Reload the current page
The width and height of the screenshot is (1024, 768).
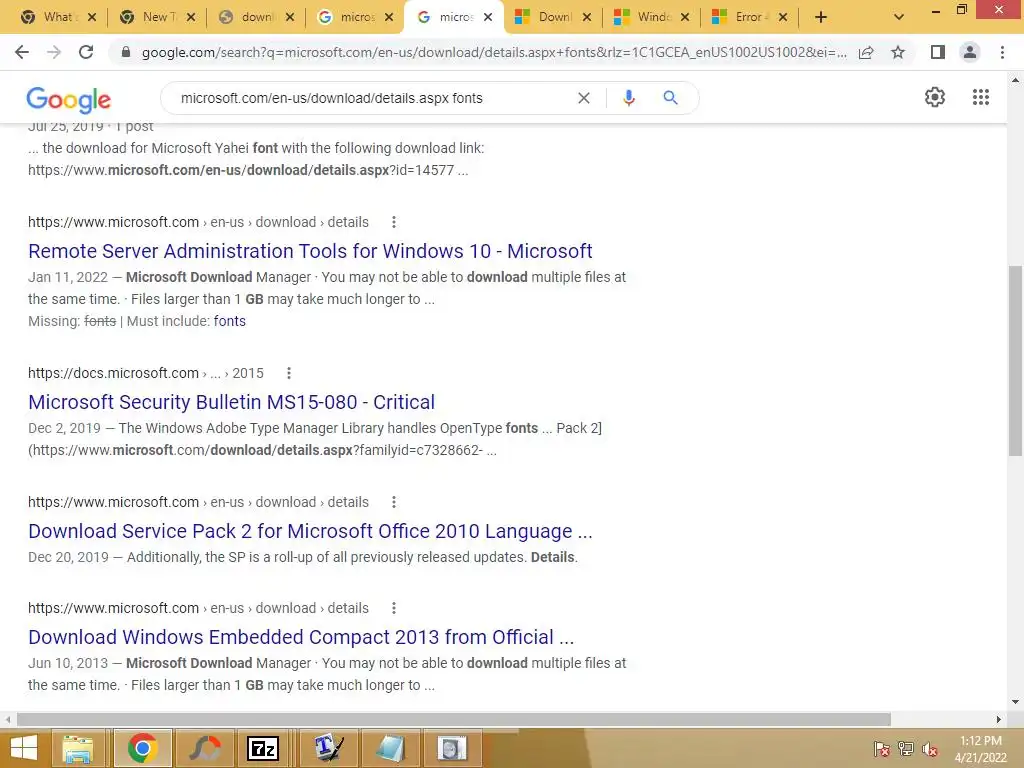pos(86,52)
